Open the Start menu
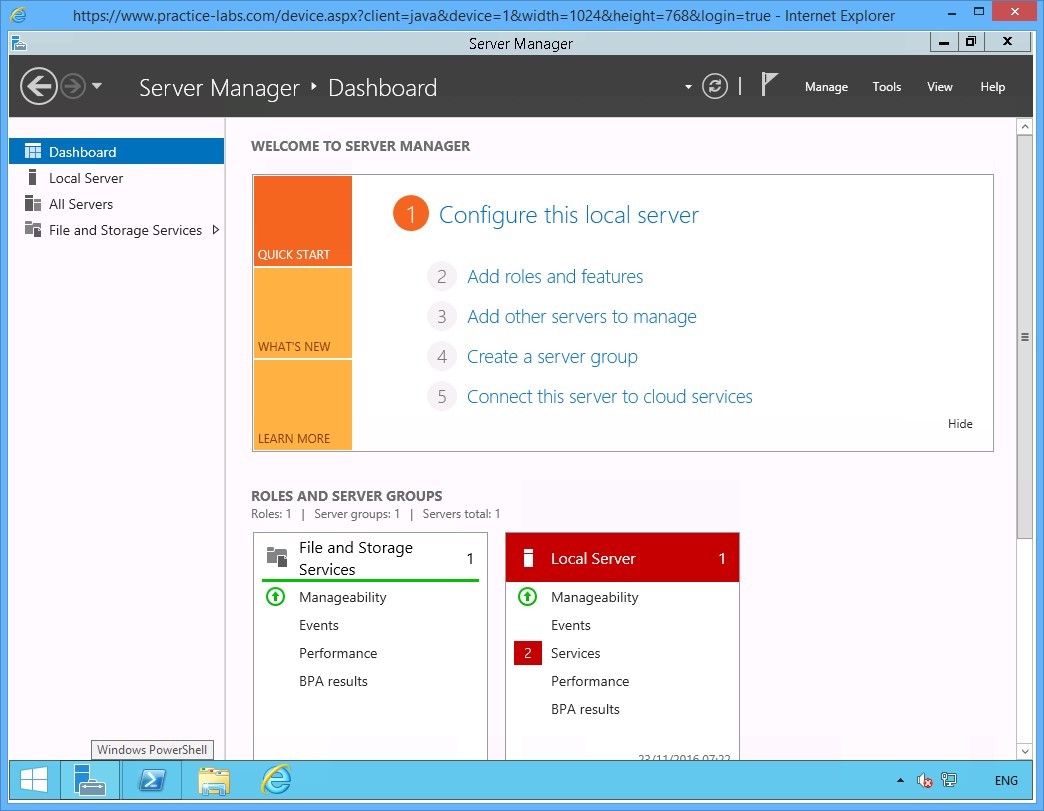Viewport: 1044px width, 811px height. pos(33,780)
